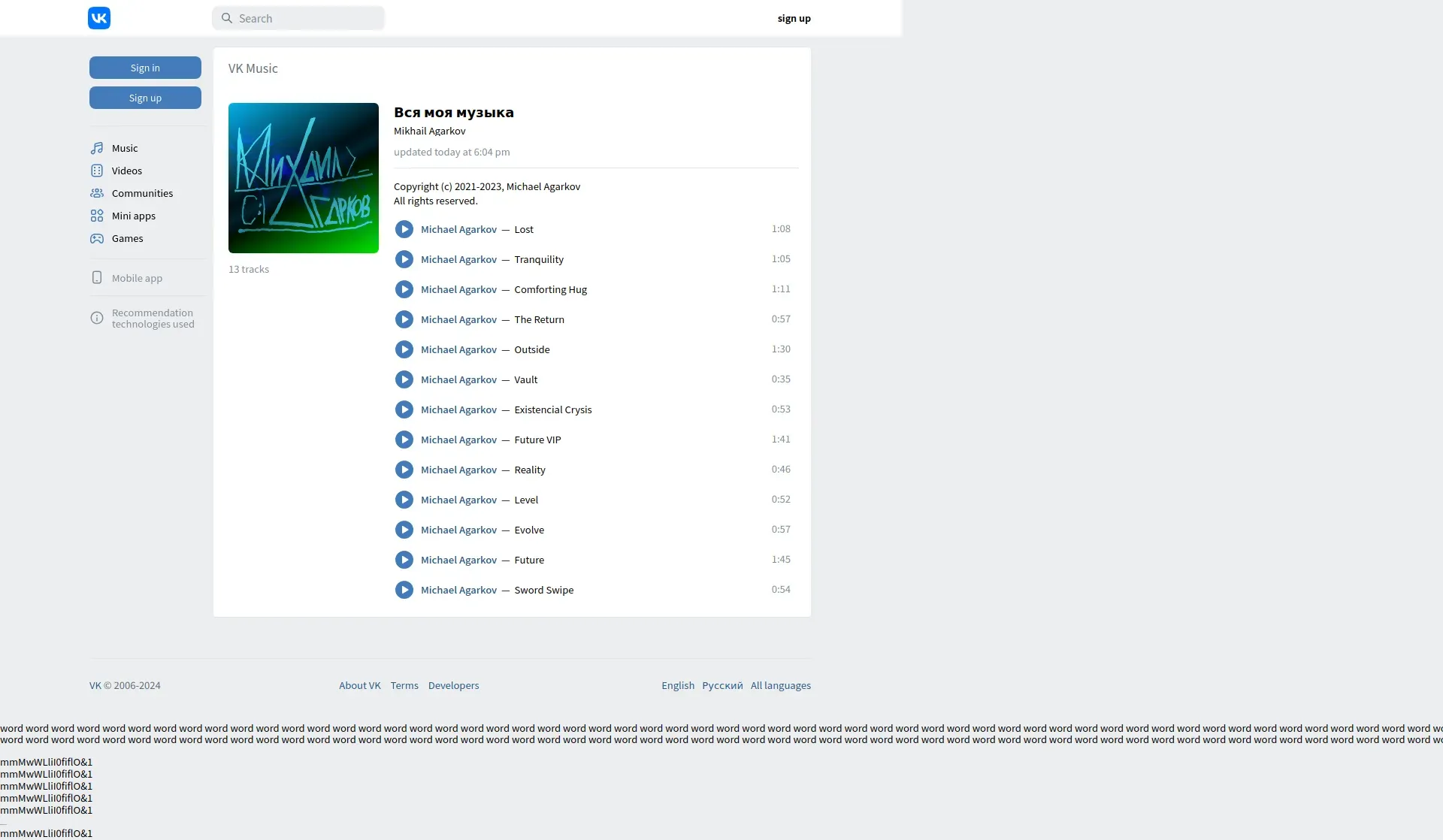
Task: Open Mini apps grid icon
Action: click(x=97, y=216)
